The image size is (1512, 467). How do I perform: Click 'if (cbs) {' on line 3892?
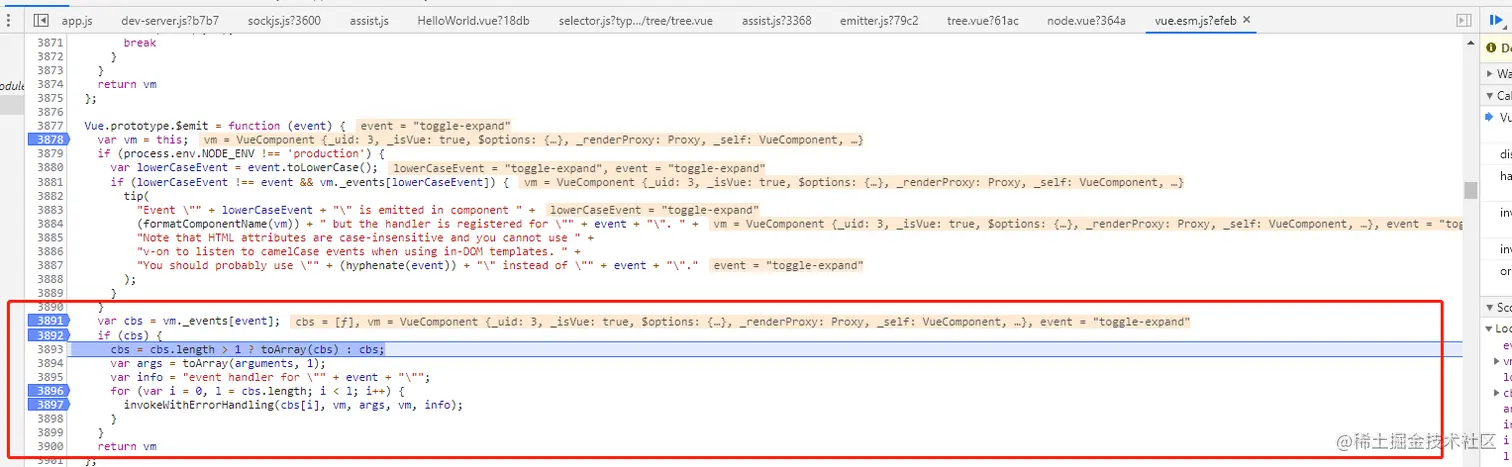pyautogui.click(x=130, y=335)
